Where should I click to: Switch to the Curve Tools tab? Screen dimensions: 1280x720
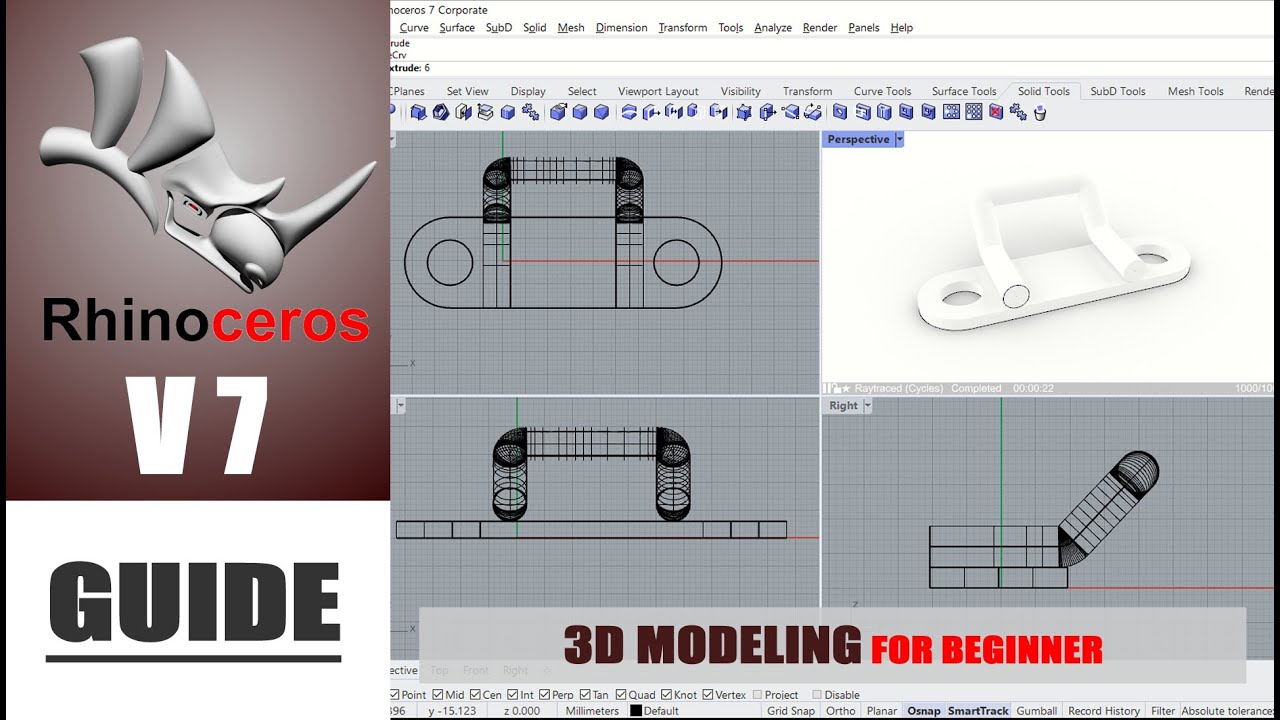[x=883, y=91]
